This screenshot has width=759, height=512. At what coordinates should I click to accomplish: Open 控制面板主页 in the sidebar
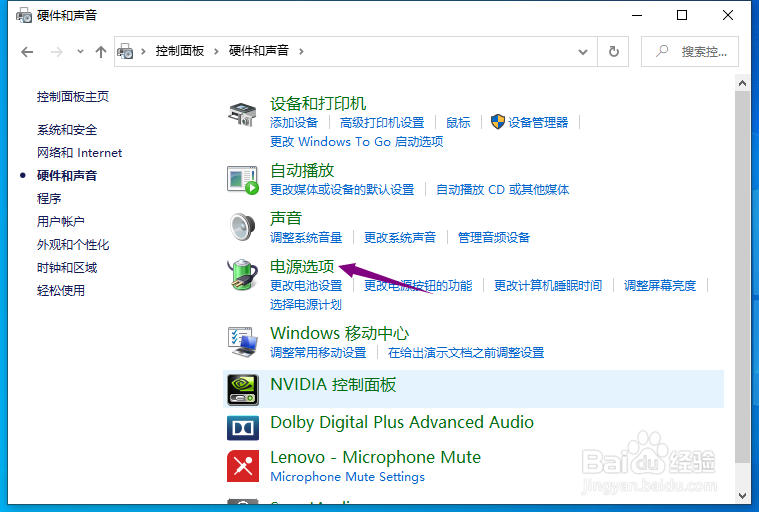click(x=73, y=97)
